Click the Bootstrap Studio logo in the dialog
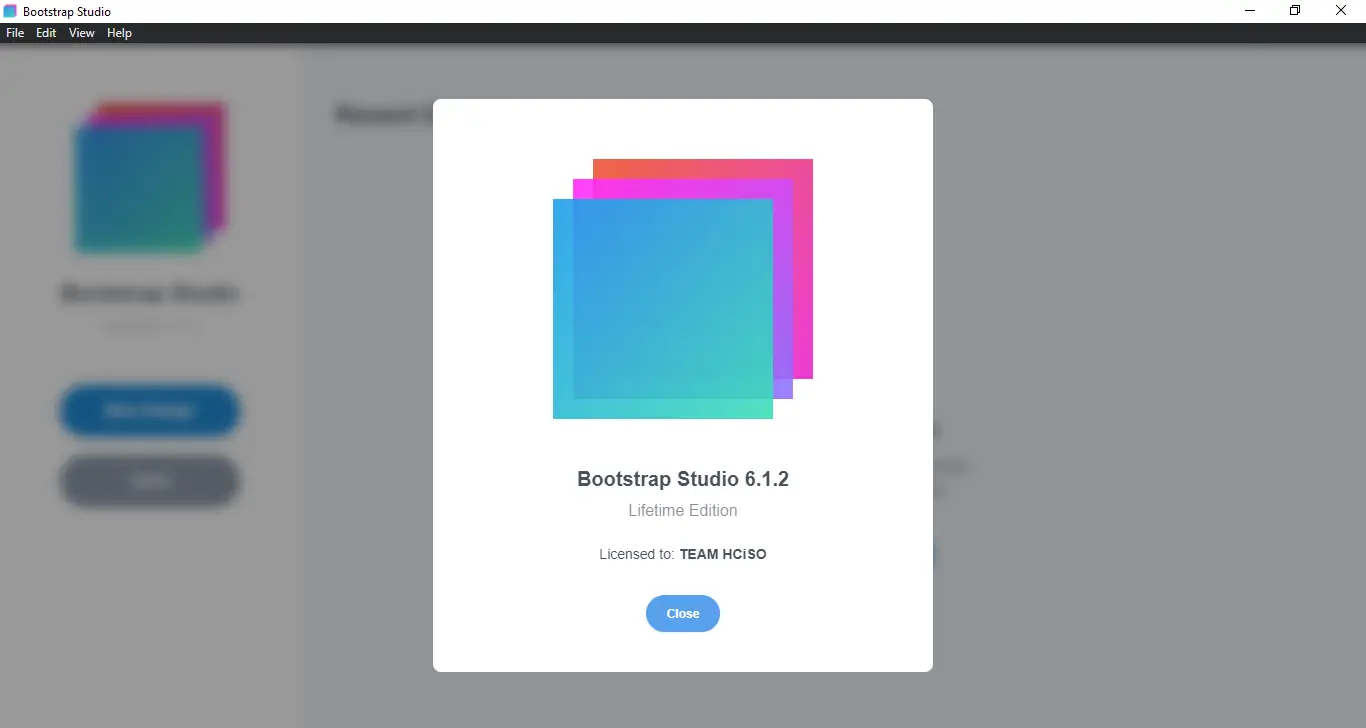 click(x=683, y=289)
